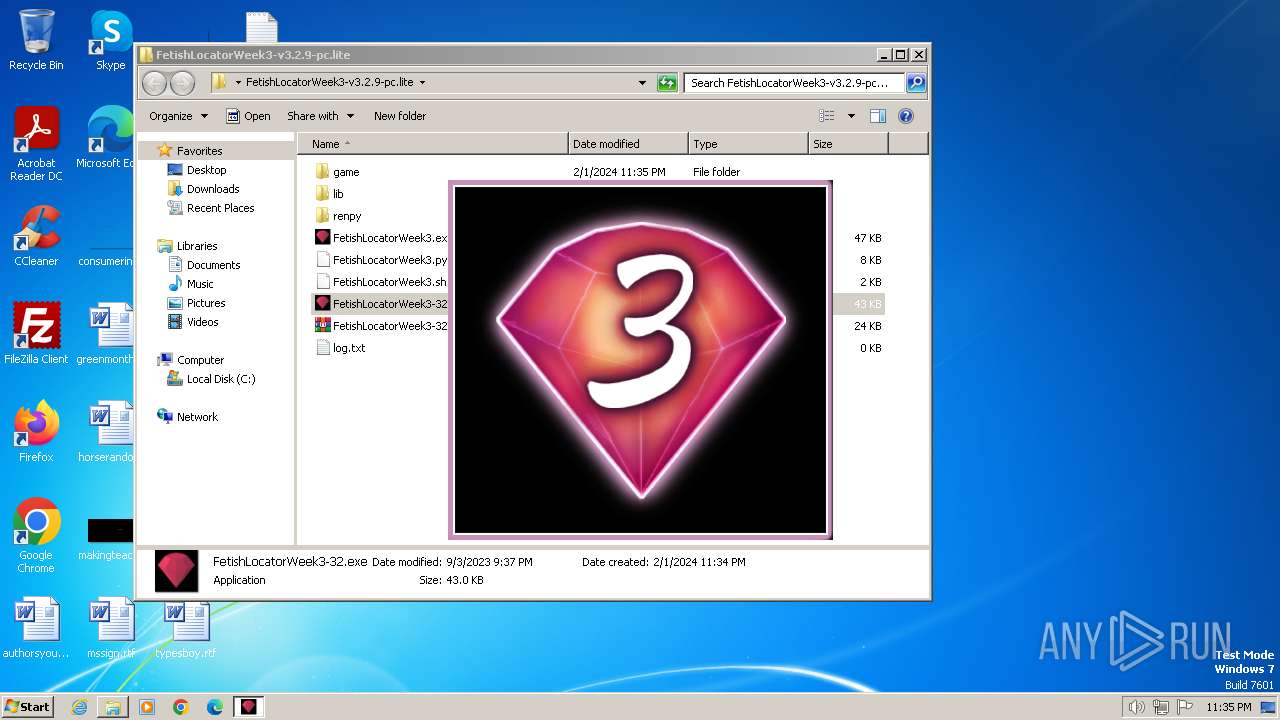This screenshot has height=720, width=1280.
Task: Sort by Name column
Action: pyautogui.click(x=432, y=144)
